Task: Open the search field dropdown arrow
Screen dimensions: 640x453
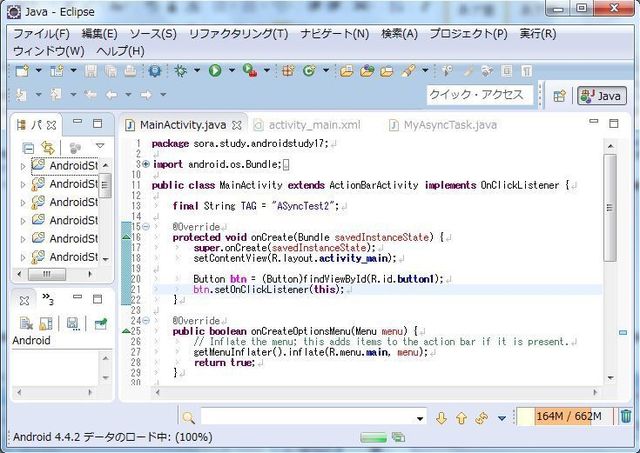Action: [x=420, y=419]
